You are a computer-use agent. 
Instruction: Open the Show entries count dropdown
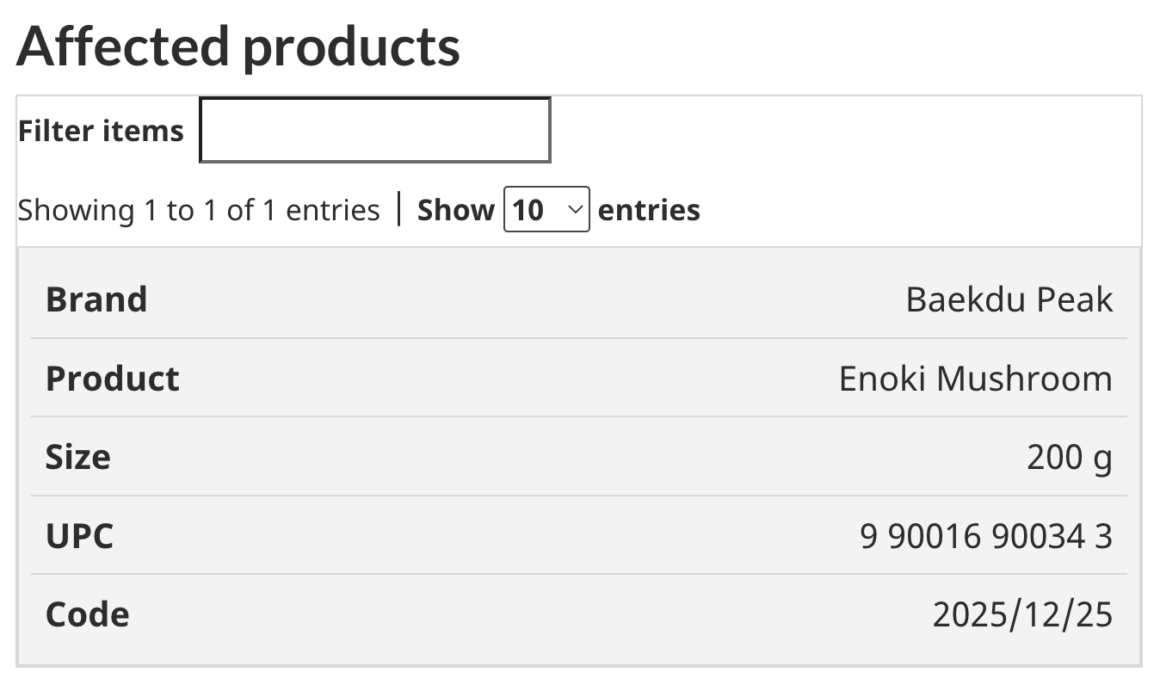546,210
